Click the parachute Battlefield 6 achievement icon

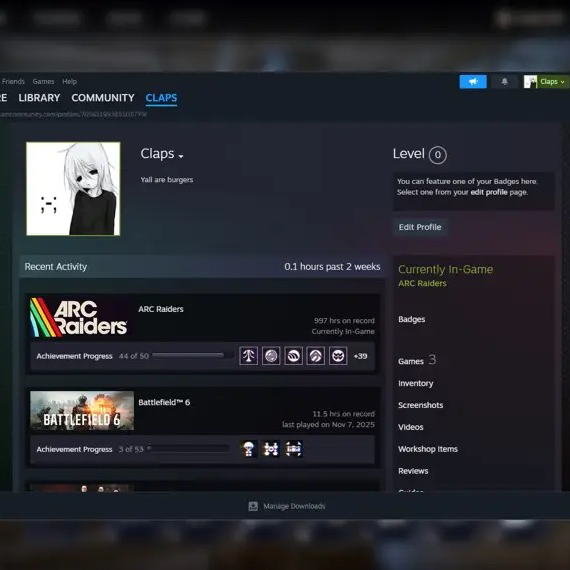point(249,449)
